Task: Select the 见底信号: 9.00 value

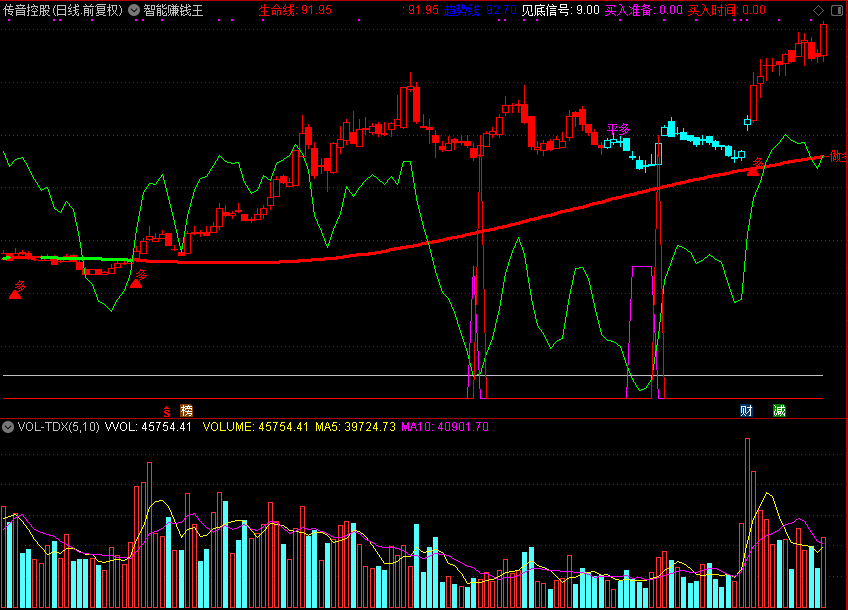Action: point(560,10)
